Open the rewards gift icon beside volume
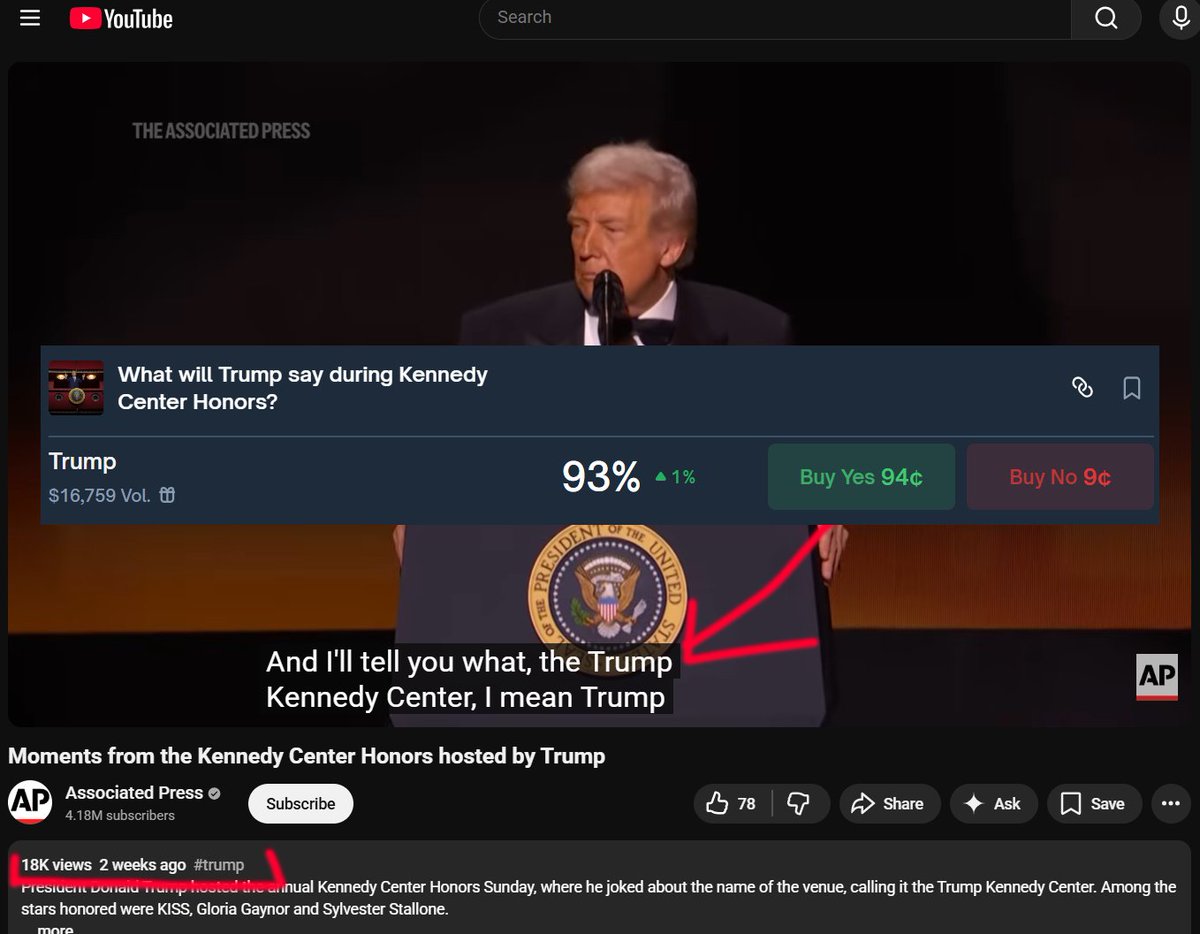The width and height of the screenshot is (1200, 934). pos(168,494)
